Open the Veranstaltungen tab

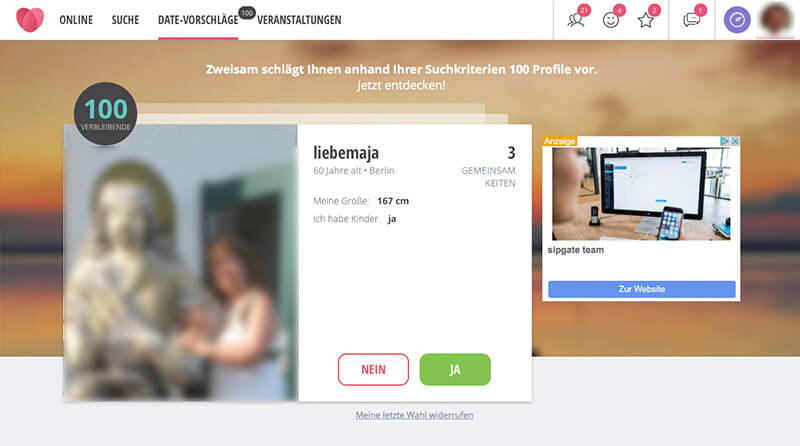click(x=299, y=20)
